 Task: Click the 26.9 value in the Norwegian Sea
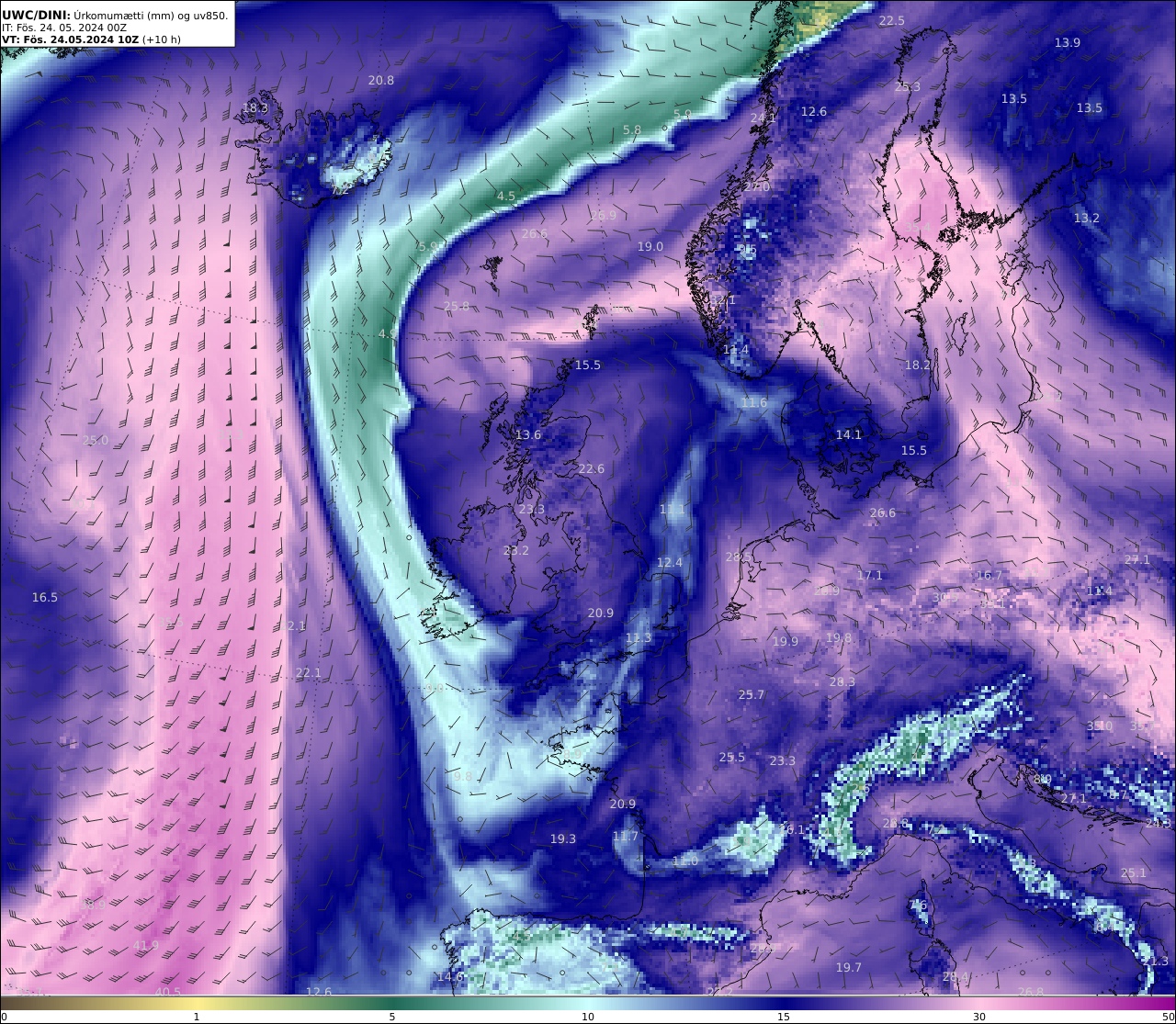click(604, 216)
